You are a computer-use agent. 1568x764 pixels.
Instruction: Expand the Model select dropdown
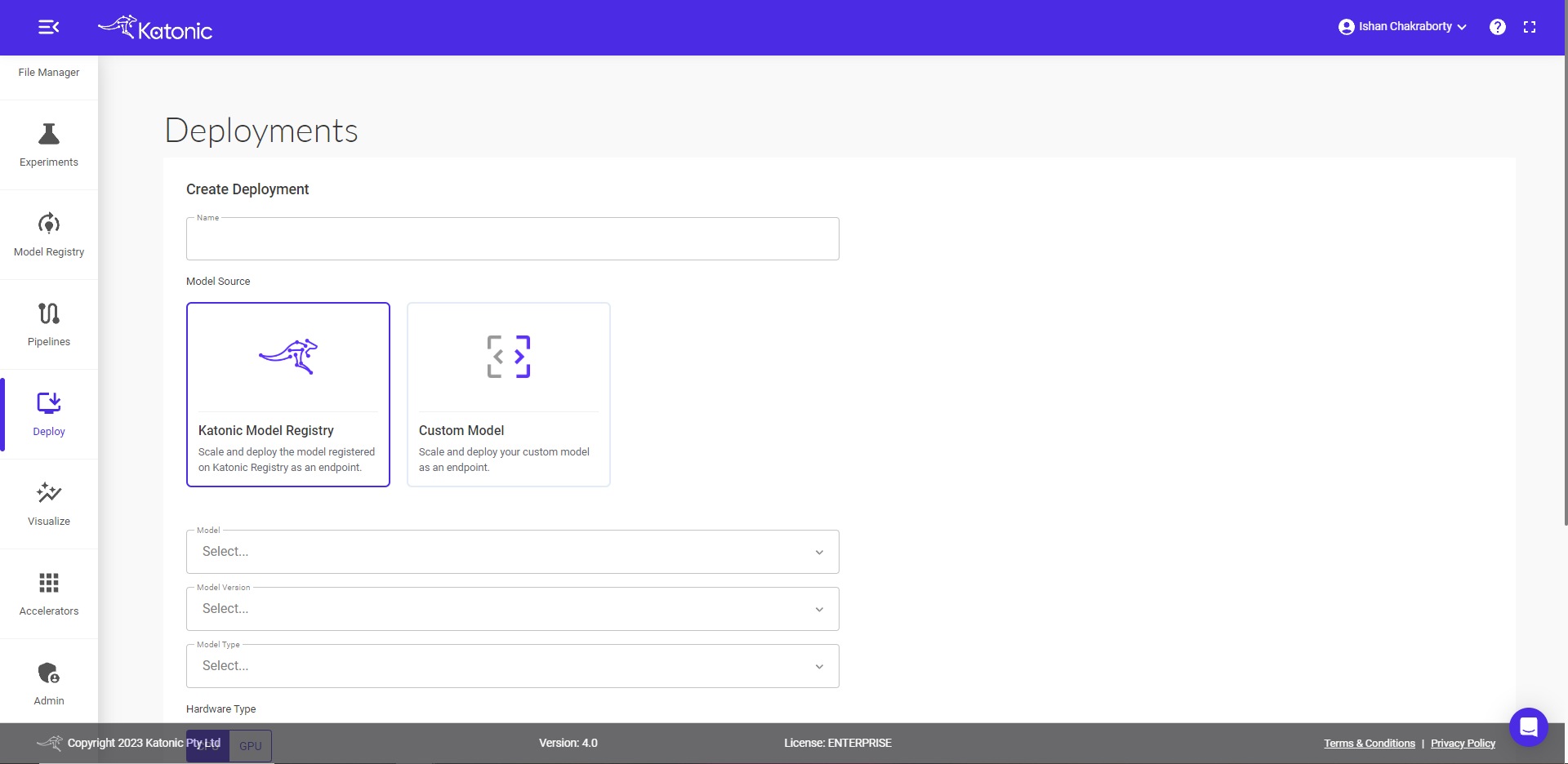[513, 552]
